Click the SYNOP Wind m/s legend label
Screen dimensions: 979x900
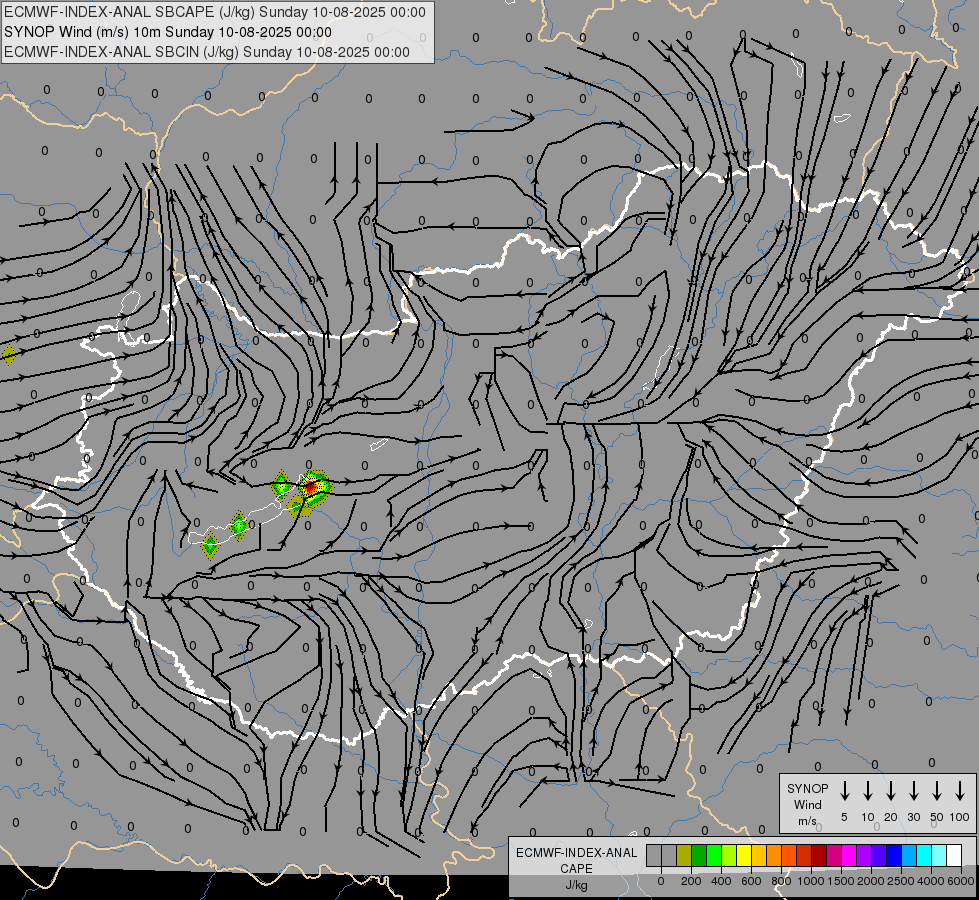point(807,804)
